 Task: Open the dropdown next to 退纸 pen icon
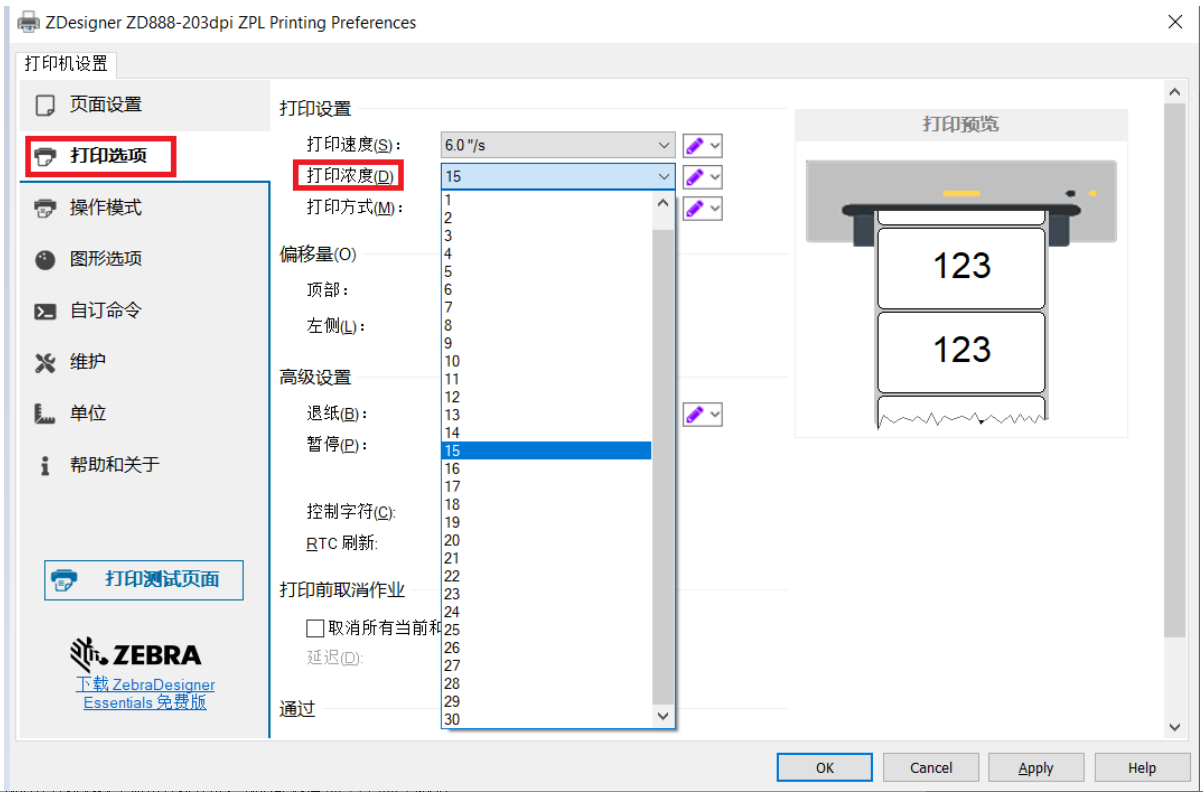tap(712, 413)
